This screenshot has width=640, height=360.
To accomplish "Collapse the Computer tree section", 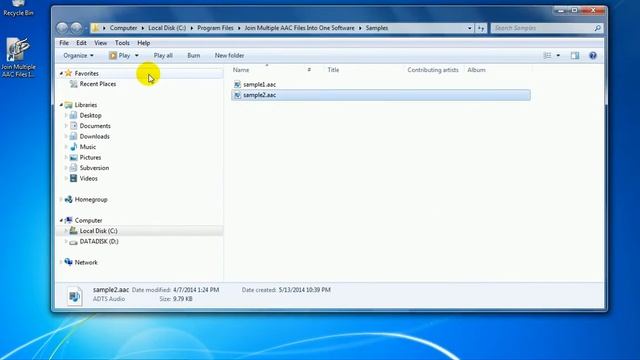I will tap(61, 220).
